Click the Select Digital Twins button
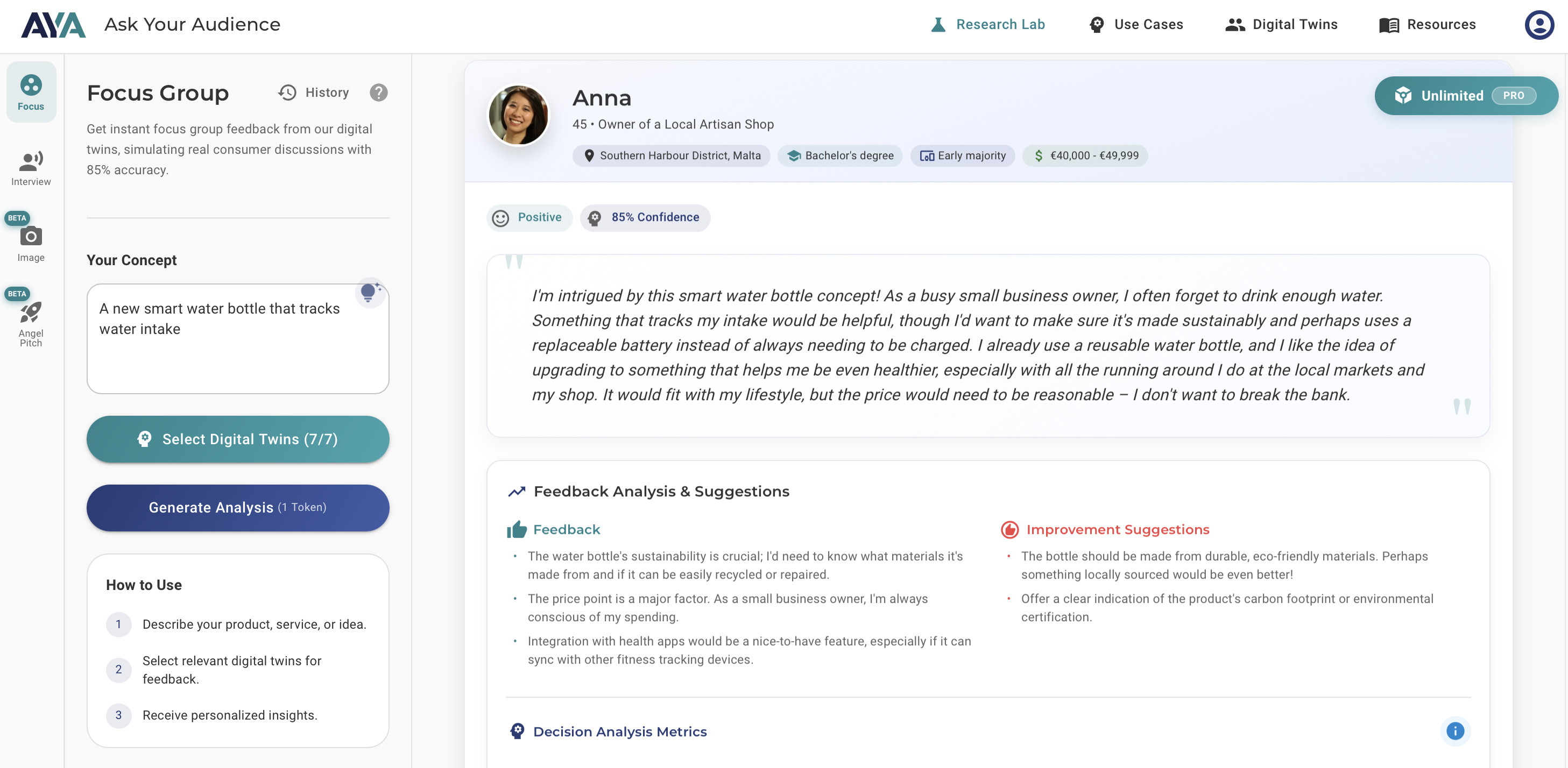The image size is (1568, 768). pyautogui.click(x=237, y=439)
